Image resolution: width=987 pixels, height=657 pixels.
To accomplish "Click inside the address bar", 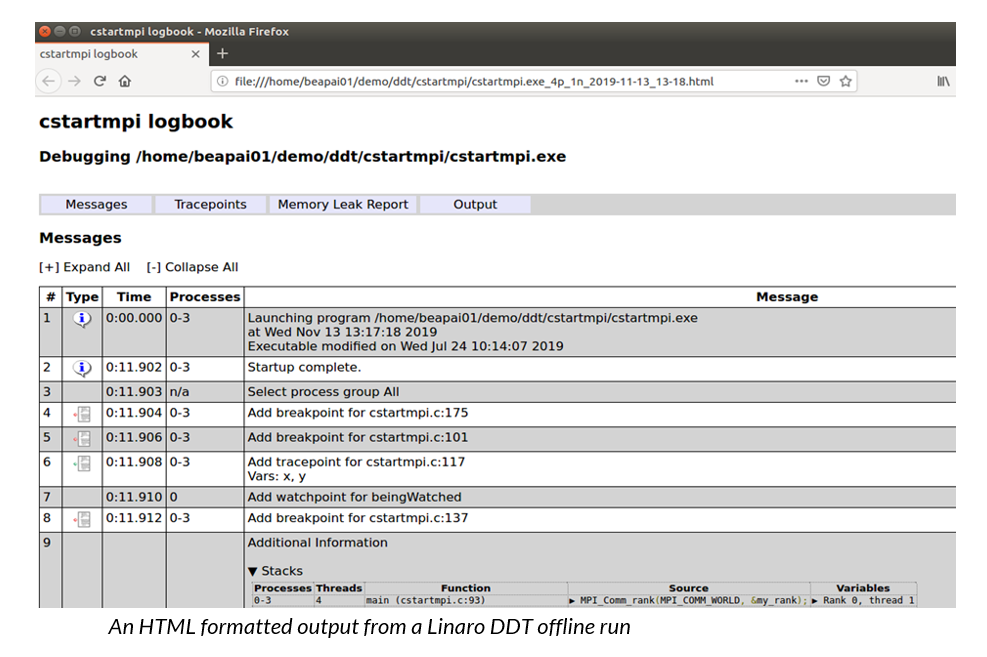I will tap(500, 81).
